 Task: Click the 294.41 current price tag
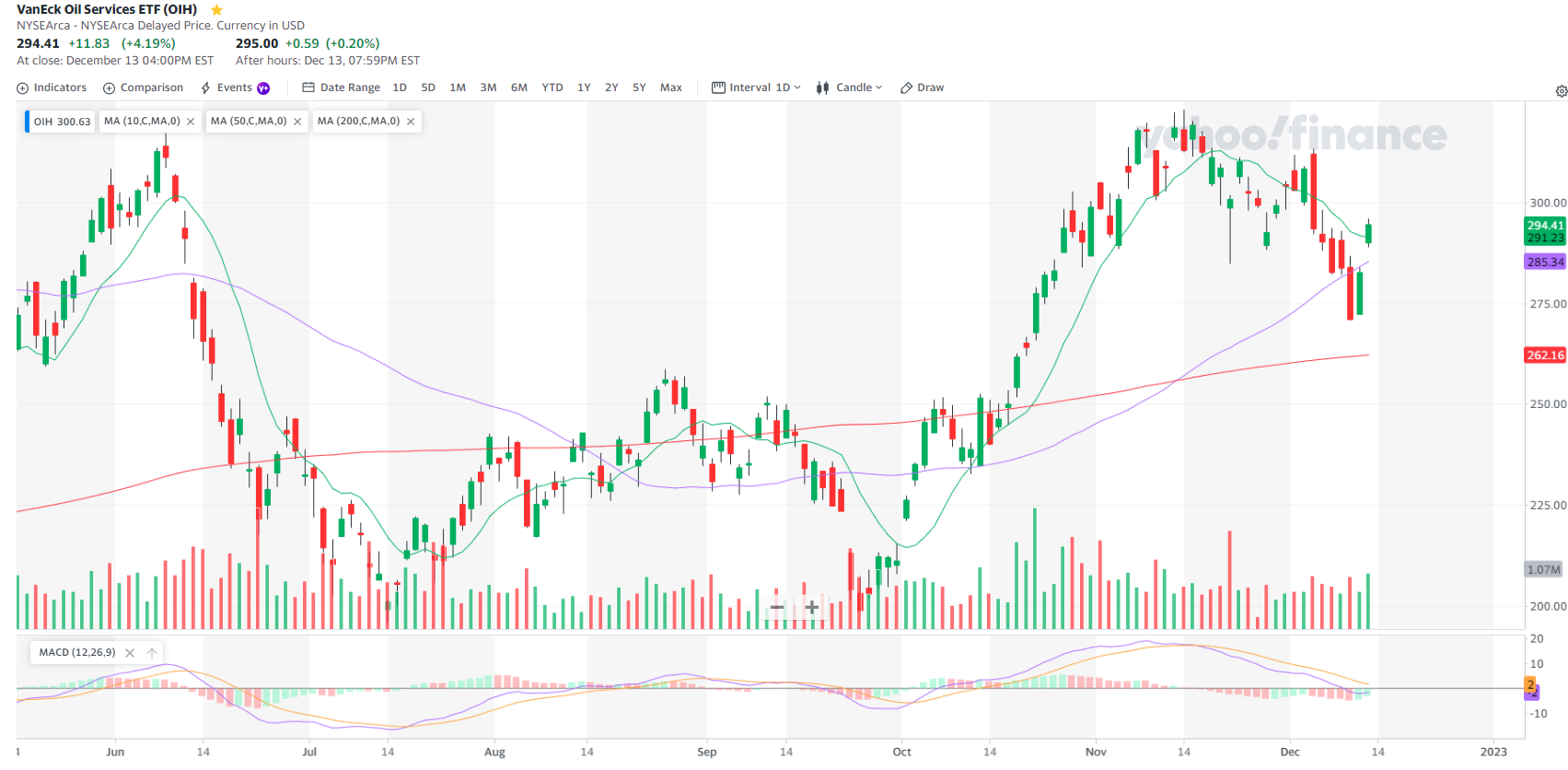(1545, 225)
